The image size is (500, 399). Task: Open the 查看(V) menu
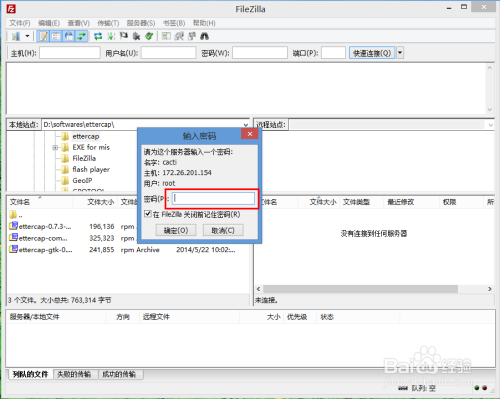79,23
